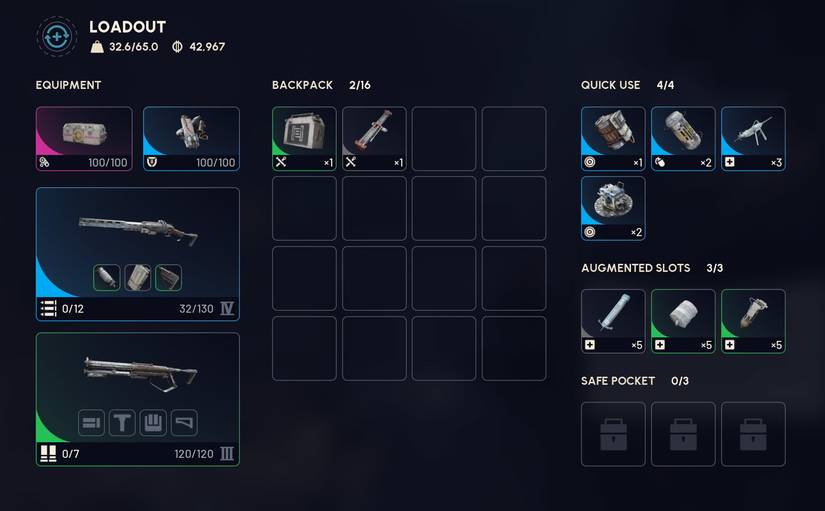Click the first locked safe pocket slot
825x511 pixels.
pos(613,434)
